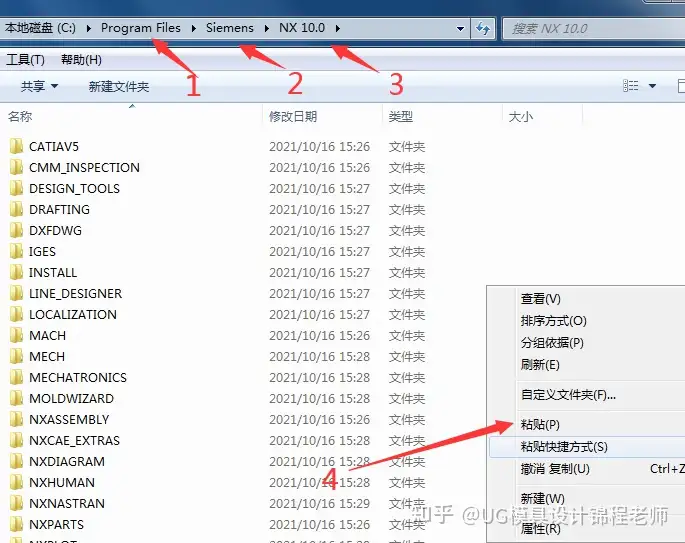Click the LOCALIZATION folder icon
The image size is (685, 543).
click(x=16, y=314)
